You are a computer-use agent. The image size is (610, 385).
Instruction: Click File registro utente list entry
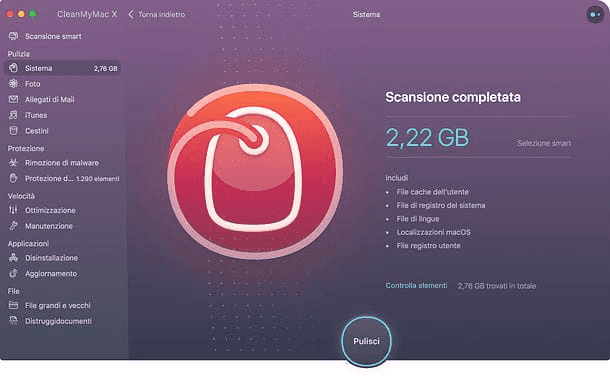point(429,246)
